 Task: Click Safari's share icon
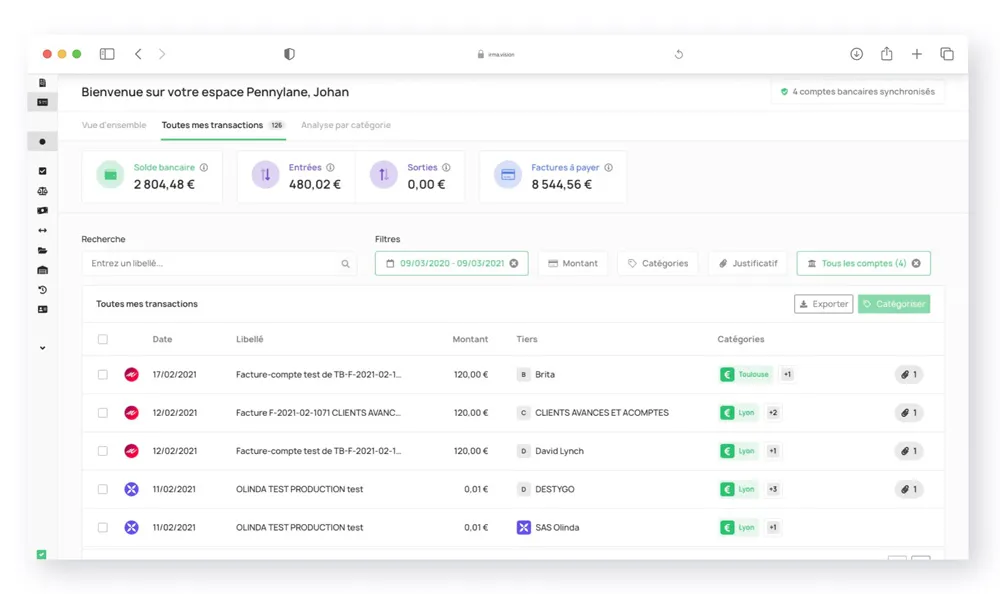[x=886, y=54]
